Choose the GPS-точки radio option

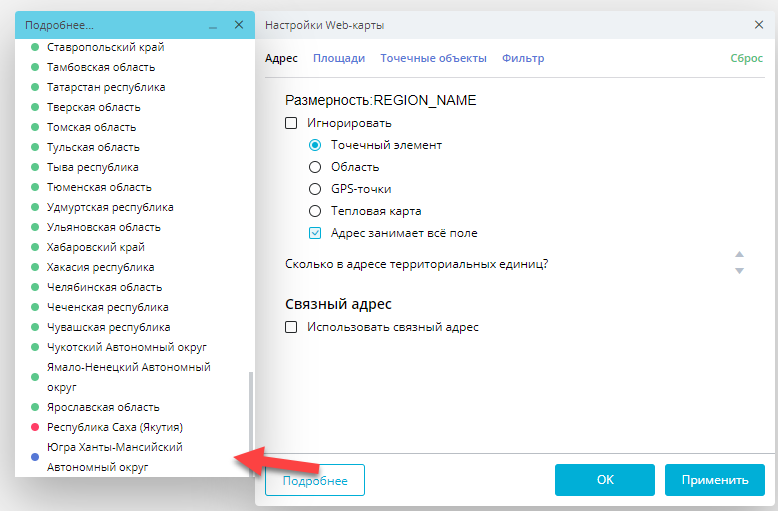[315, 189]
